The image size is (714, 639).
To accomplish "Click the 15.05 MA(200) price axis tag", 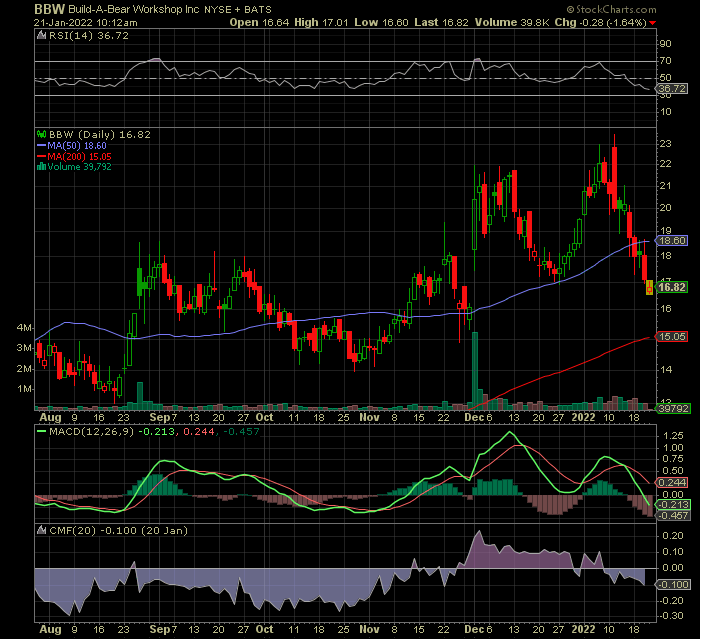I will tap(672, 337).
